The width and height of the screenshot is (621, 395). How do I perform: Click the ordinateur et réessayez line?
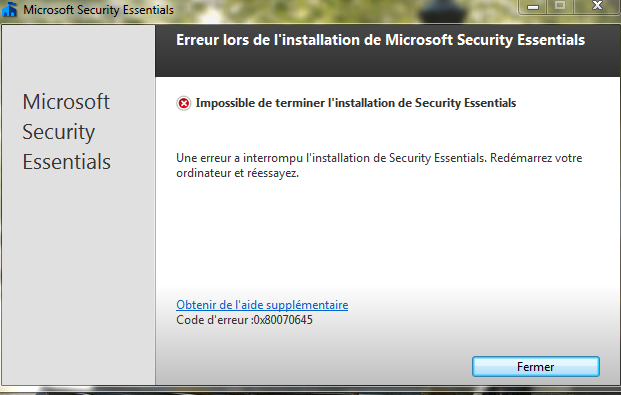pyautogui.click(x=237, y=173)
